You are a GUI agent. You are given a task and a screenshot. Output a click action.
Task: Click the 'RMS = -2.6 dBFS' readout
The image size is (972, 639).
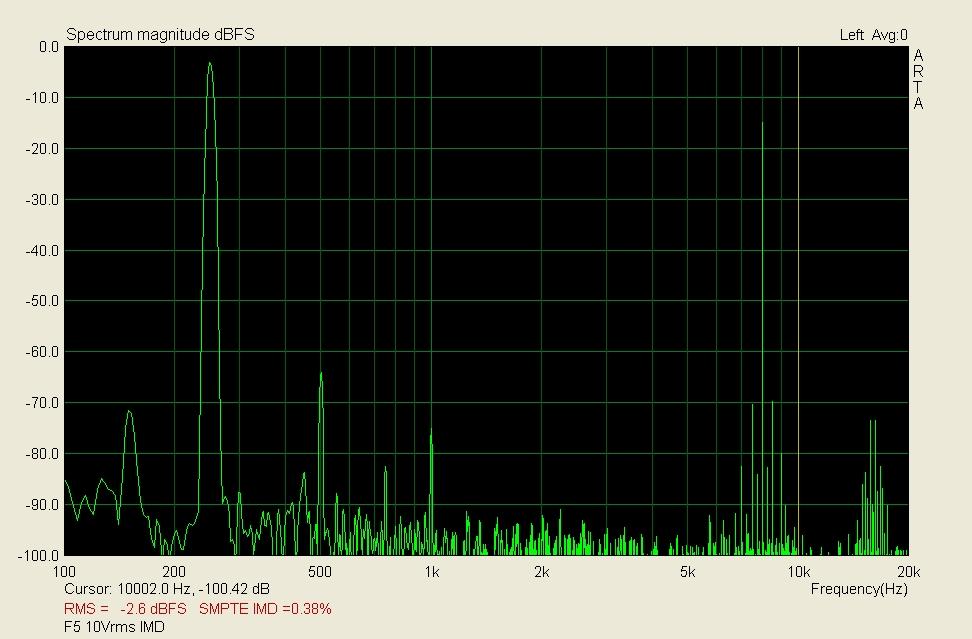(125, 609)
